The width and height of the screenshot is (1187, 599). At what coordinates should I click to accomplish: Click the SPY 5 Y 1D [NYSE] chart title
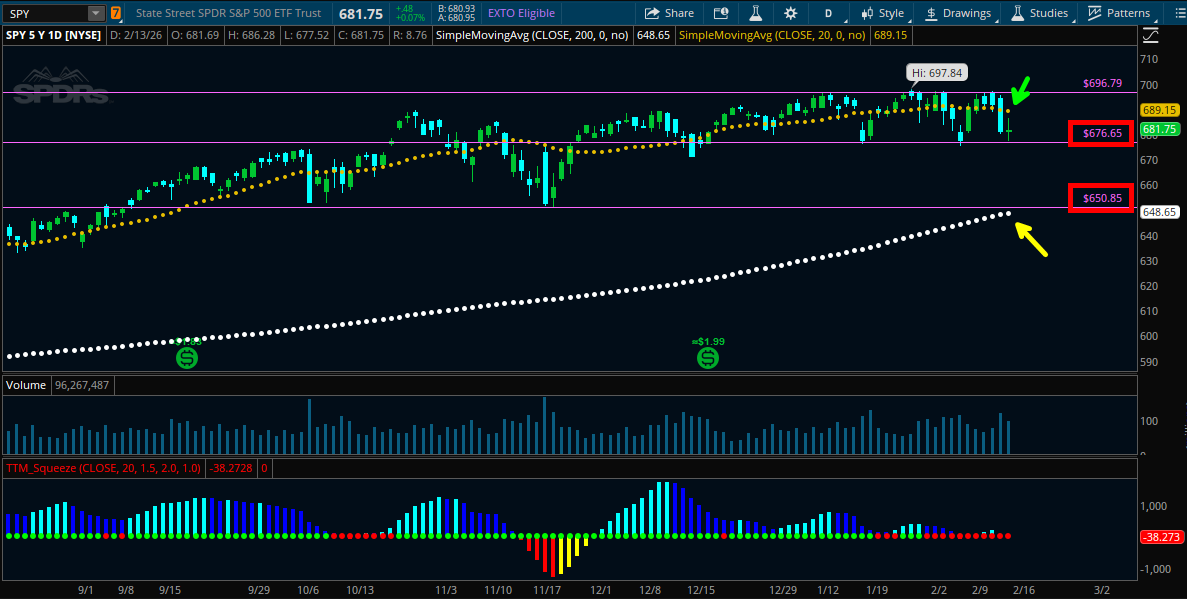point(55,35)
